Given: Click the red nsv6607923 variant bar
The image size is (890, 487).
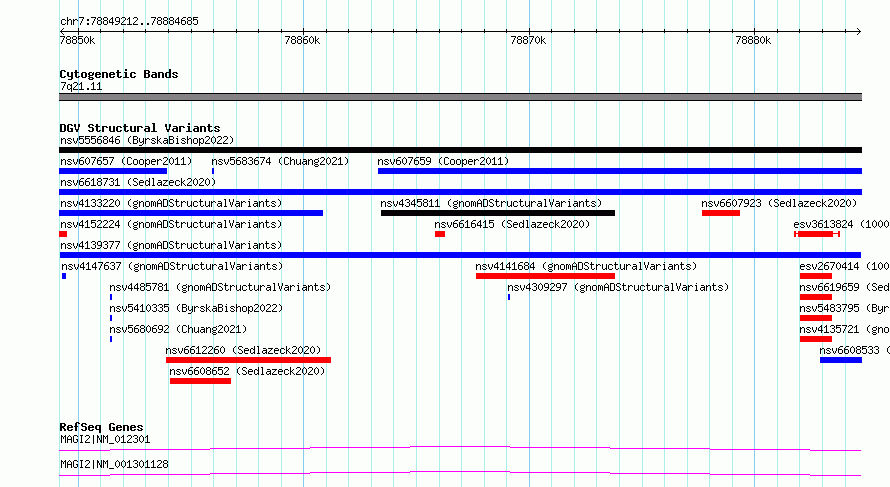Looking at the screenshot, I should 721,213.
